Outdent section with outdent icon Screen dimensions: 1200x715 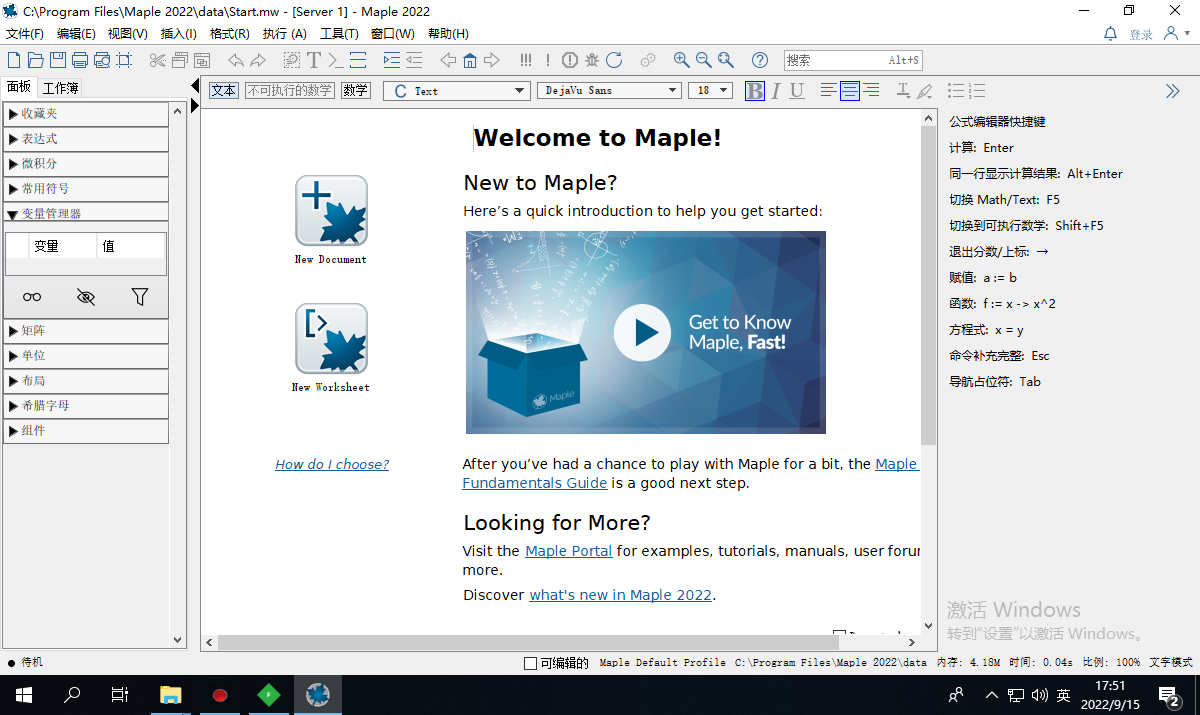pyautogui.click(x=414, y=60)
